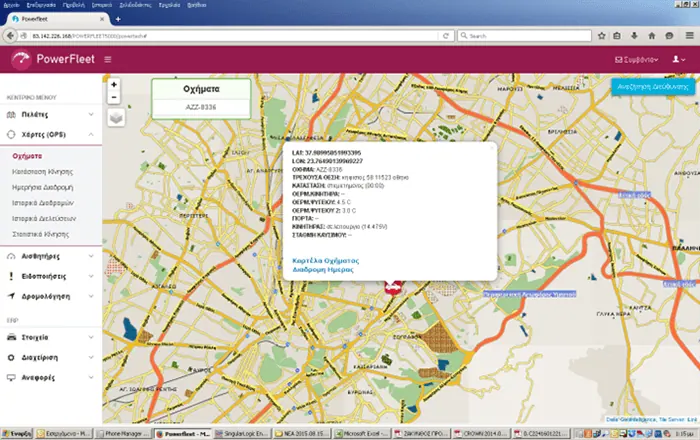The width and height of the screenshot is (700, 440).
Task: Close the vehicle info popup
Action: click(492, 148)
